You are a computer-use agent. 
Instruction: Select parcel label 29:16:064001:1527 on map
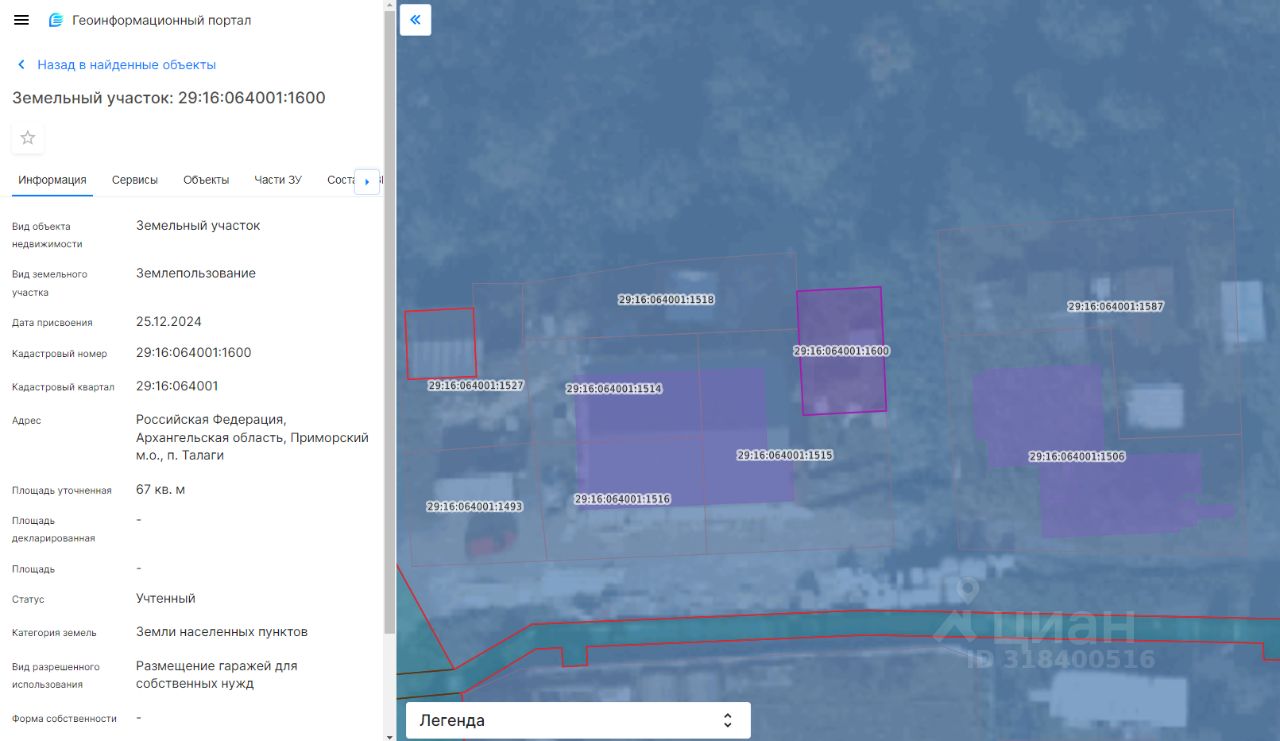click(476, 385)
